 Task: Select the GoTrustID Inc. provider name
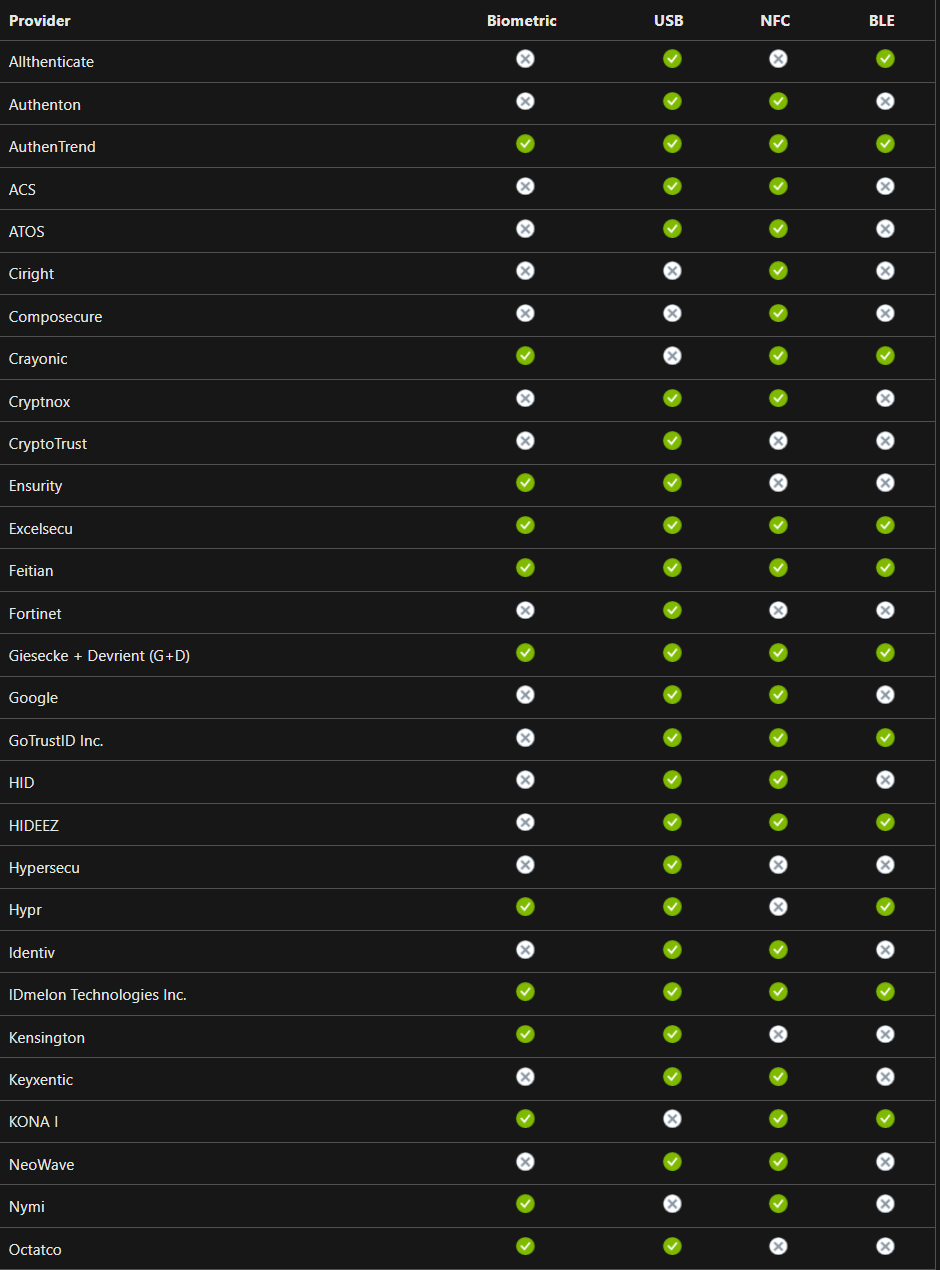point(56,741)
